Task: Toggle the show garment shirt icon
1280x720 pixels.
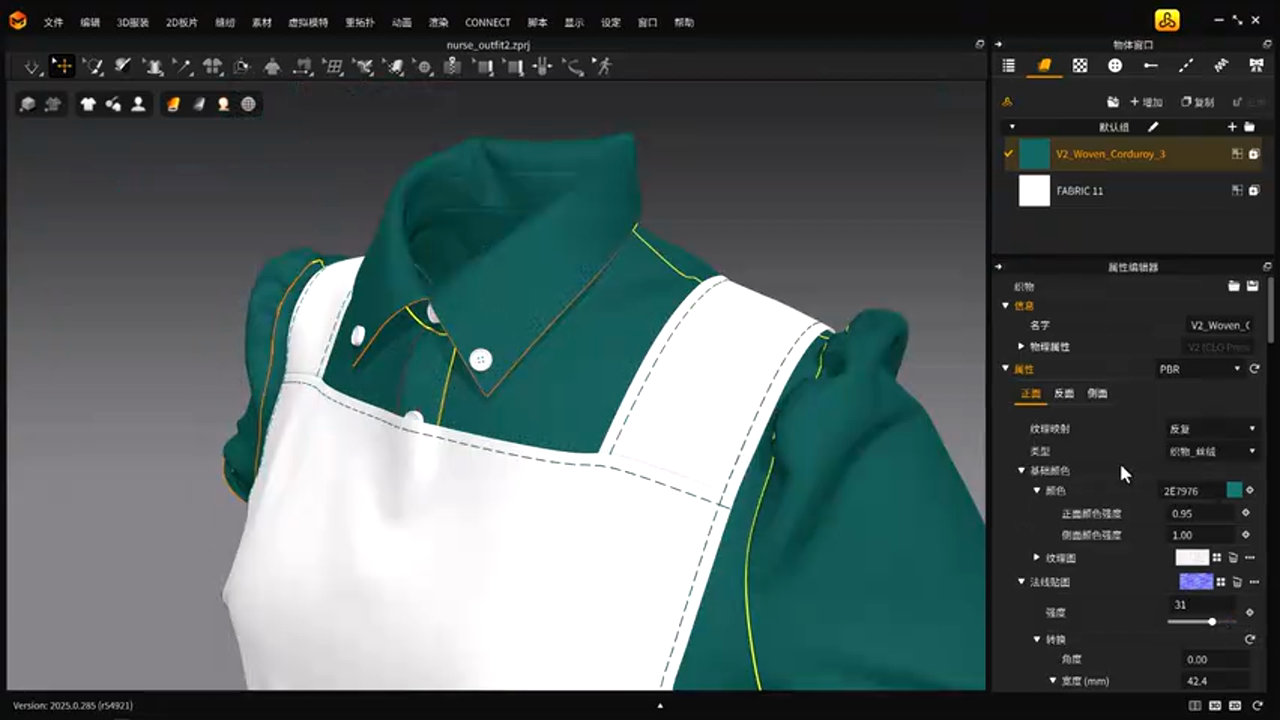Action: pos(88,104)
